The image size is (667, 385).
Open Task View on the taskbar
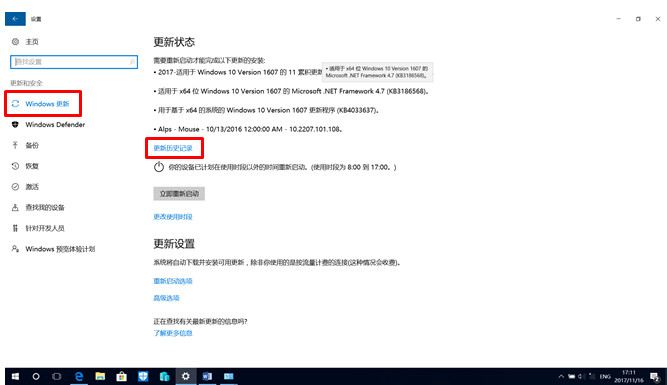pos(57,376)
